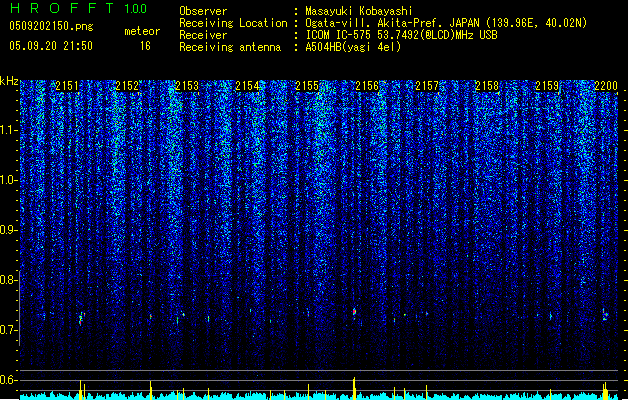Click the 1.0 frequency axis label

pyautogui.click(x=8, y=181)
